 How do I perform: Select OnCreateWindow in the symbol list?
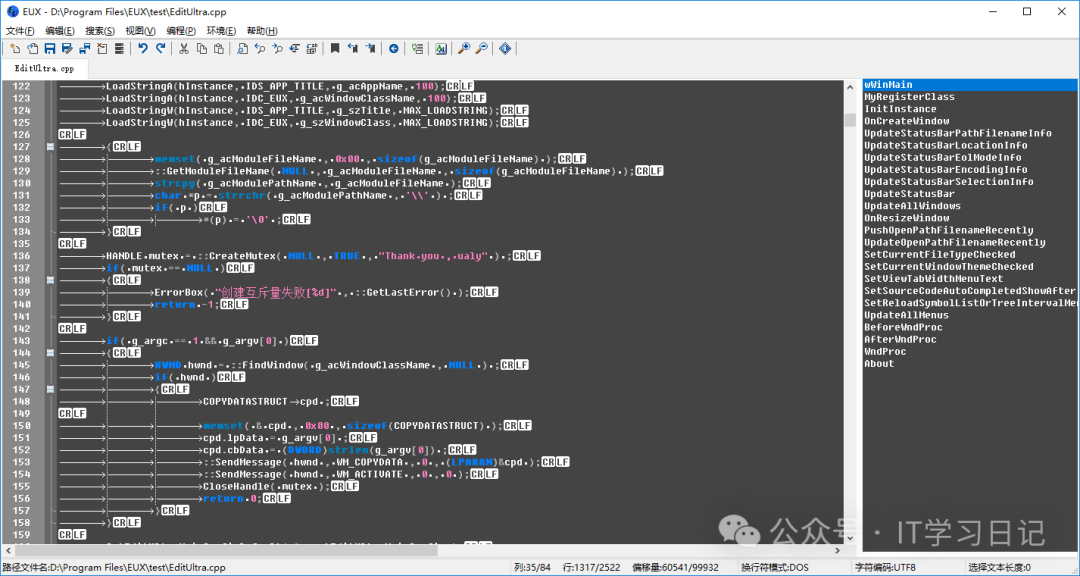tap(906, 121)
